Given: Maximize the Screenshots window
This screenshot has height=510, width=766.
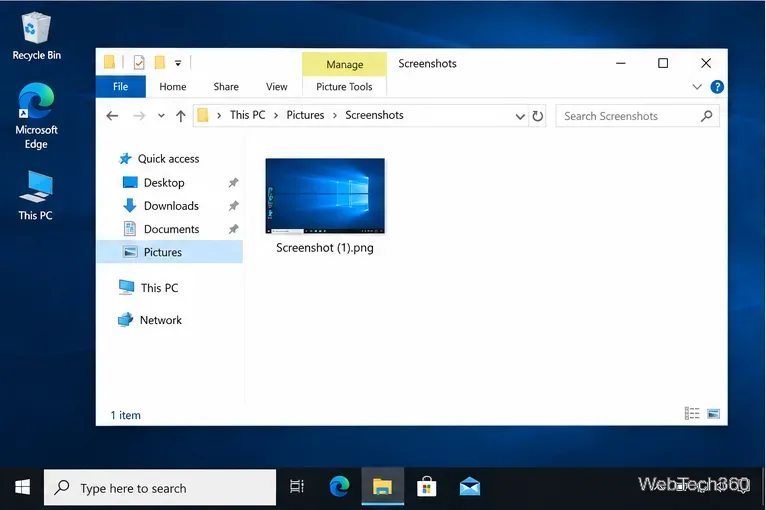Looking at the screenshot, I should [x=663, y=63].
